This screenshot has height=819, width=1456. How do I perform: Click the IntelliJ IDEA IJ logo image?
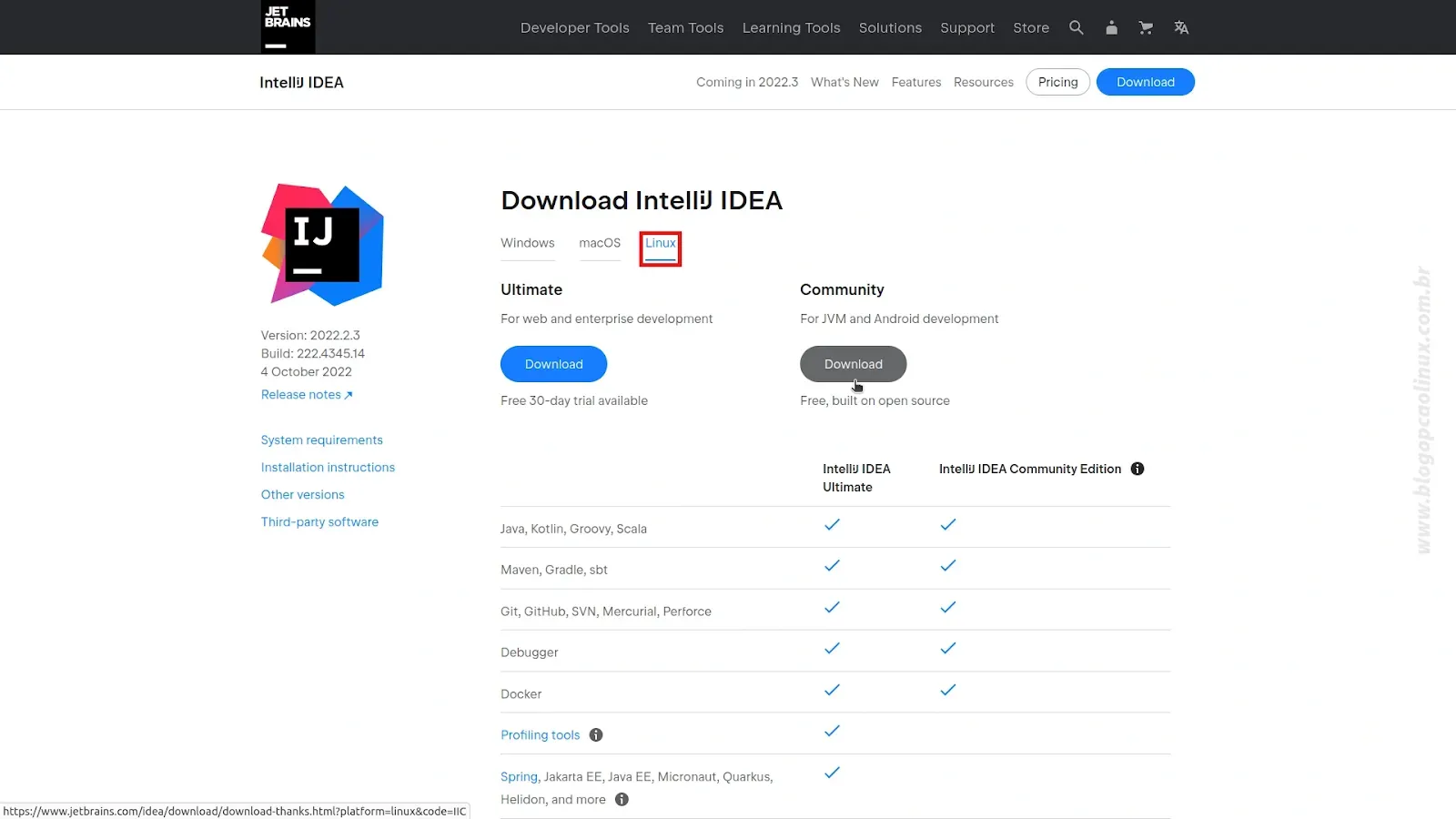[x=323, y=245]
